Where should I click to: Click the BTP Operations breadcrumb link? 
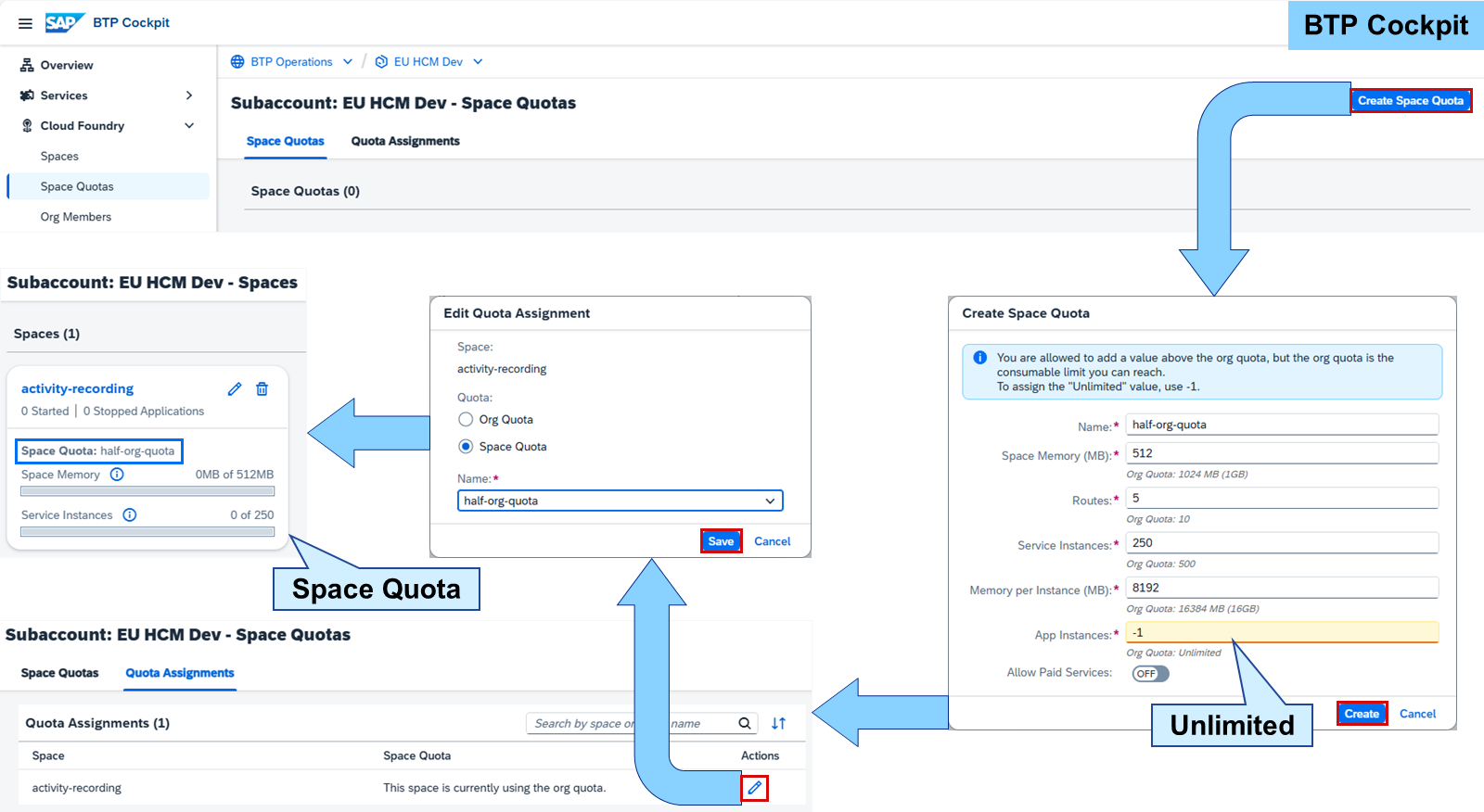click(291, 62)
